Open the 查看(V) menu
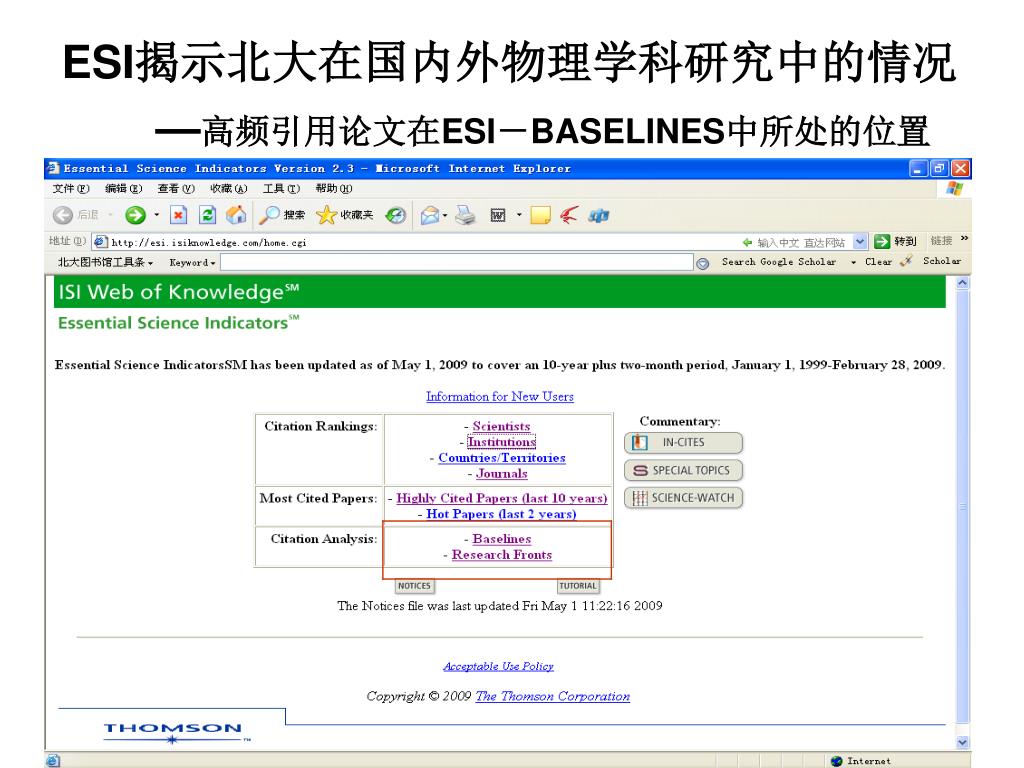The image size is (1024, 768). click(176, 189)
